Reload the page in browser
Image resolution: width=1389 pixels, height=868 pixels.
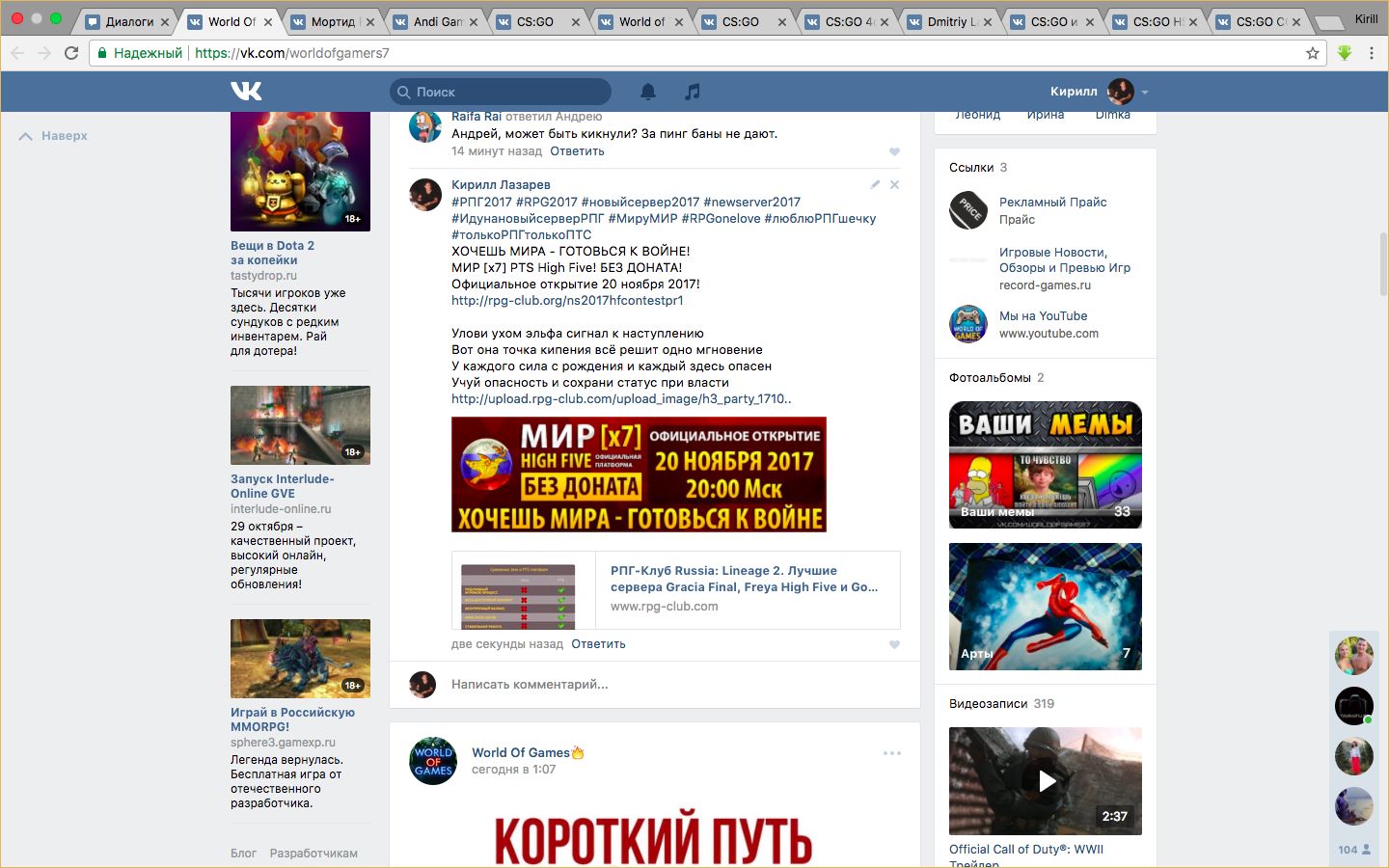click(x=71, y=53)
